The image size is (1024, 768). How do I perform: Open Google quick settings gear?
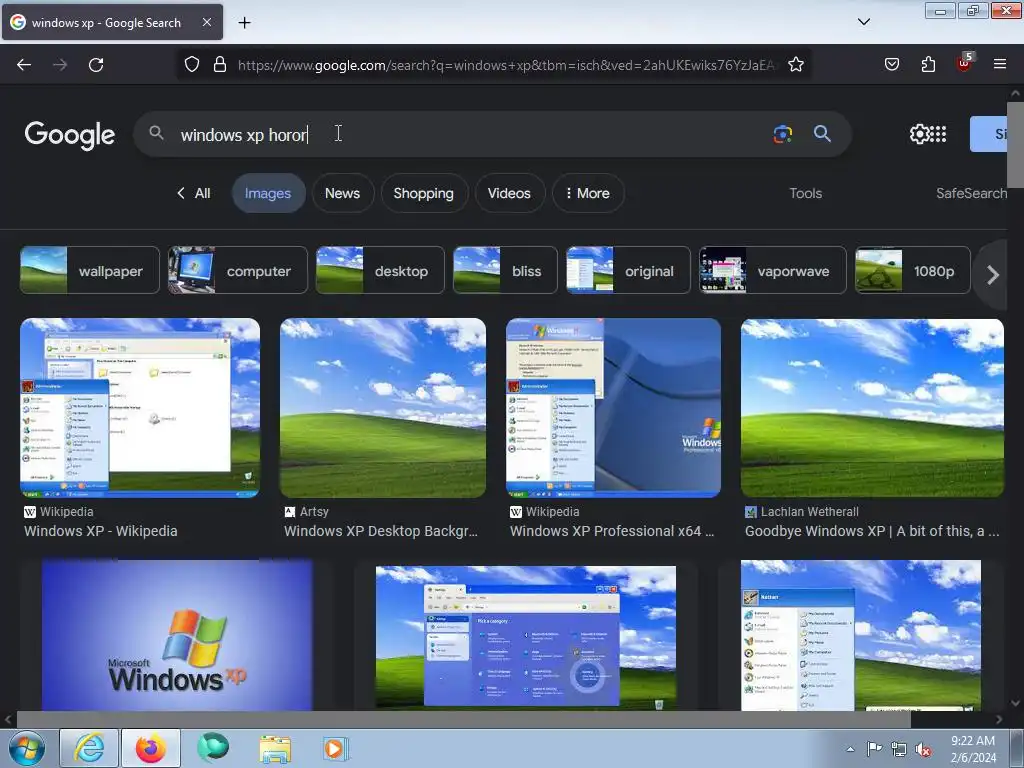pos(919,134)
